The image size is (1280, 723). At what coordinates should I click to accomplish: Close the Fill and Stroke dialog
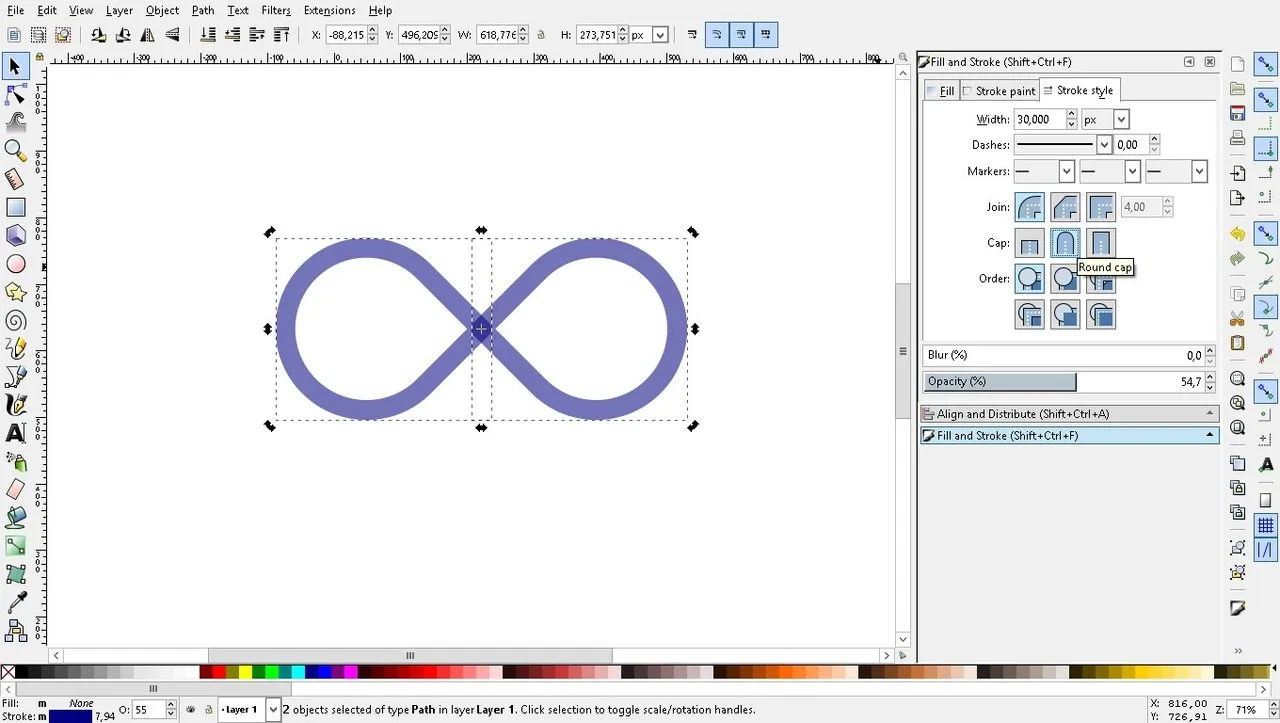tap(1209, 62)
